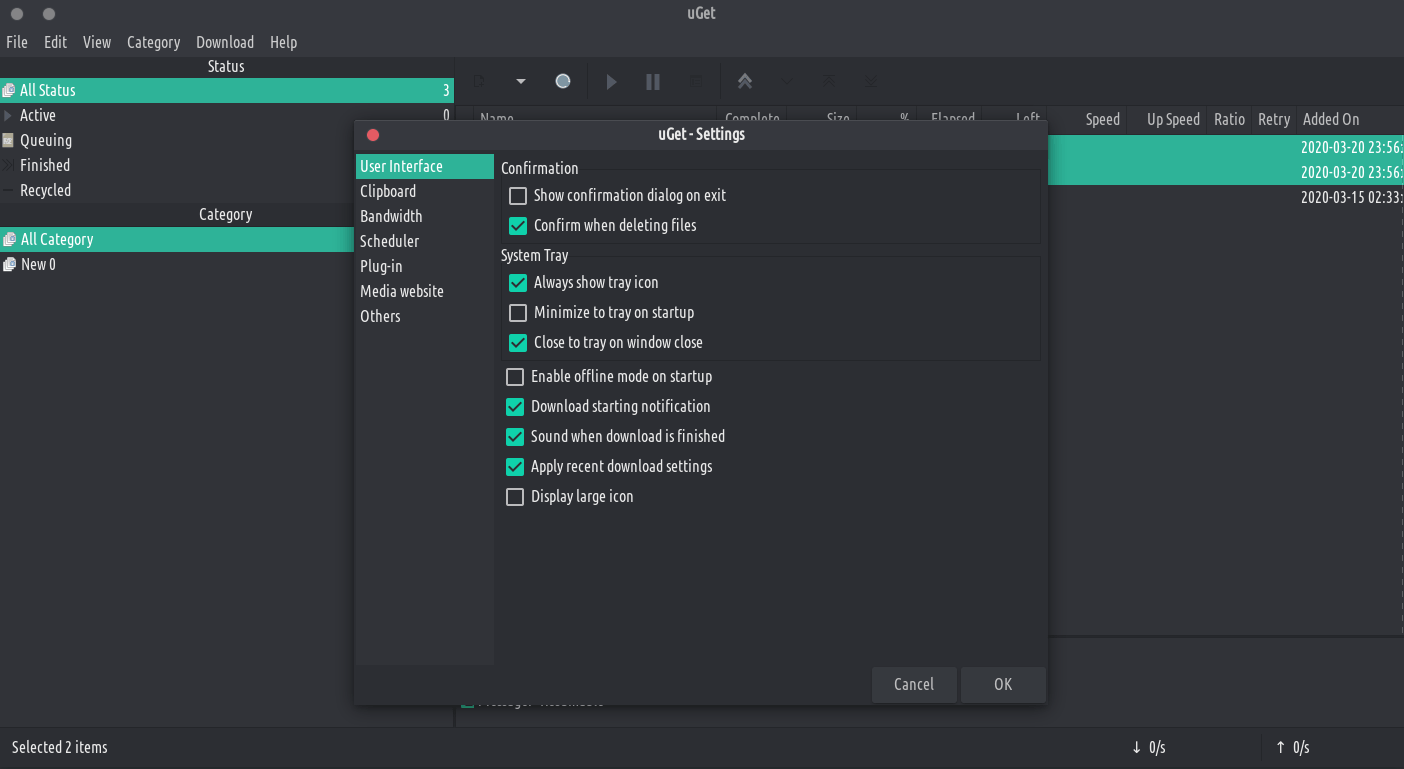This screenshot has width=1404, height=769.
Task: Click Selected 2 items status text
Action: (x=60, y=747)
